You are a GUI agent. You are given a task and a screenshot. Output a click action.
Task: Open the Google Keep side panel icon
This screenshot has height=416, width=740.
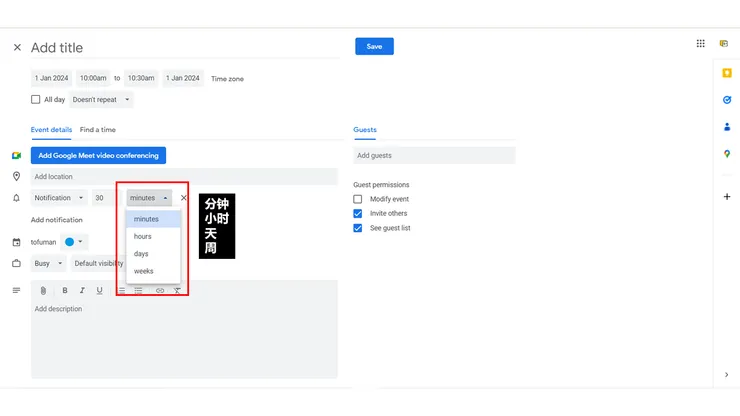pyautogui.click(x=727, y=73)
